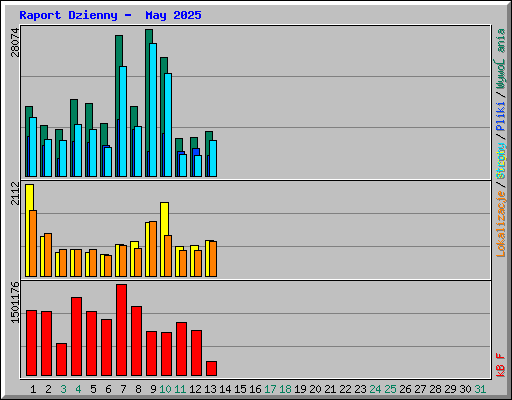Click the 'Raport Dzienny - May 2025' title

(x=110, y=15)
